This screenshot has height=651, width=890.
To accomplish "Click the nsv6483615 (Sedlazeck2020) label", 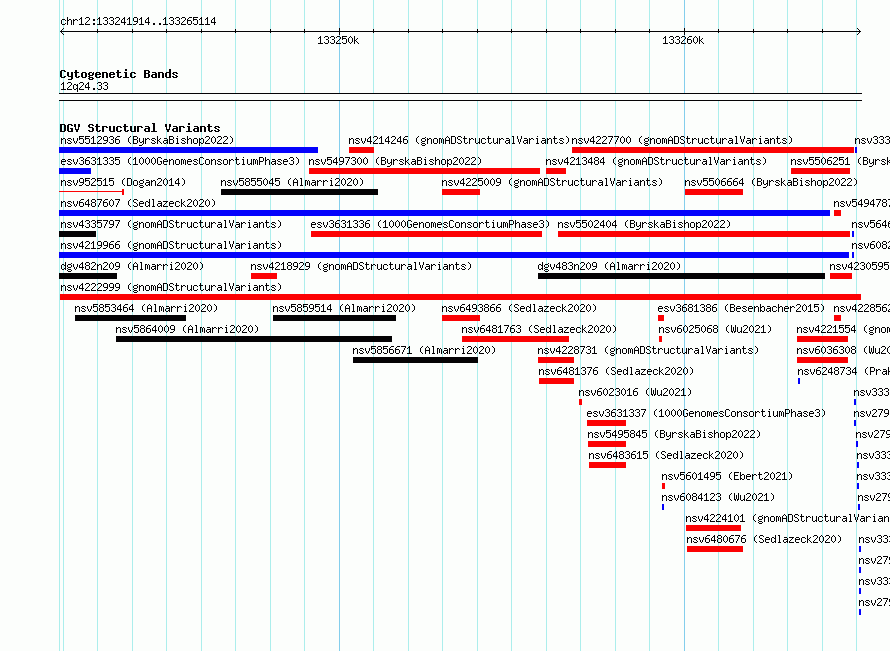I will (x=666, y=455).
